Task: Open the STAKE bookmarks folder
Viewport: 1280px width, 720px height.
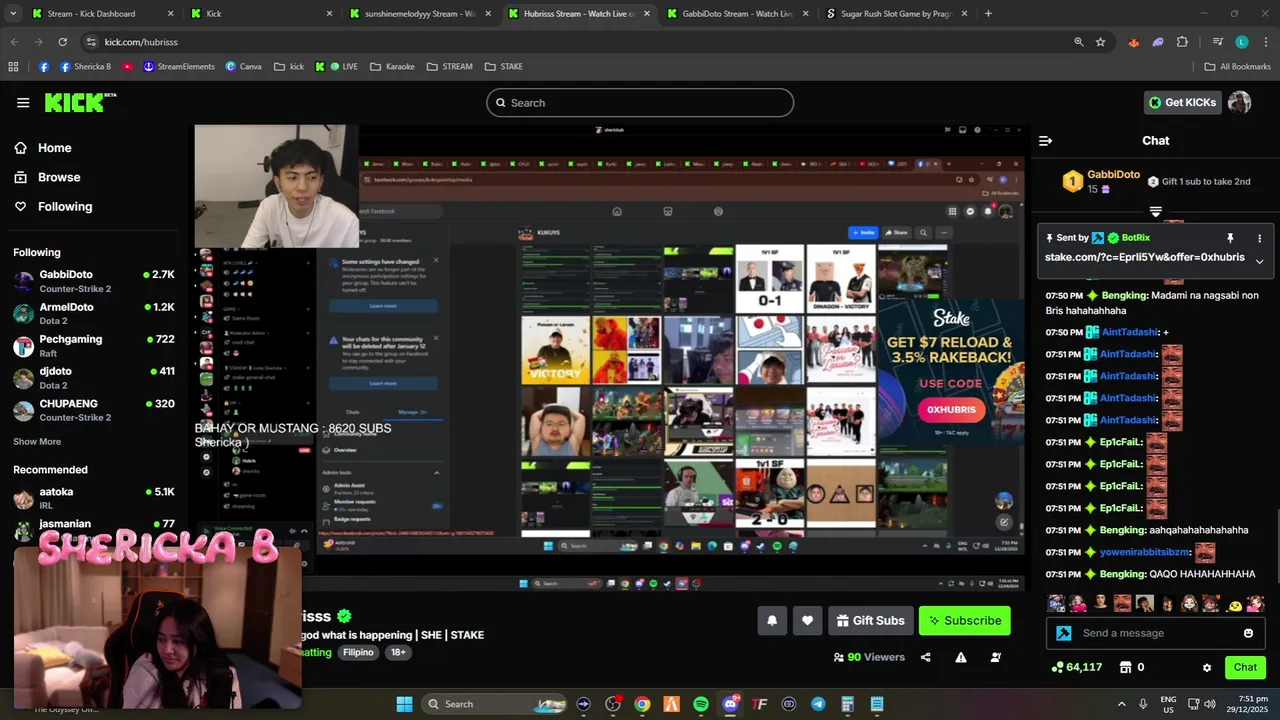Action: [504, 67]
